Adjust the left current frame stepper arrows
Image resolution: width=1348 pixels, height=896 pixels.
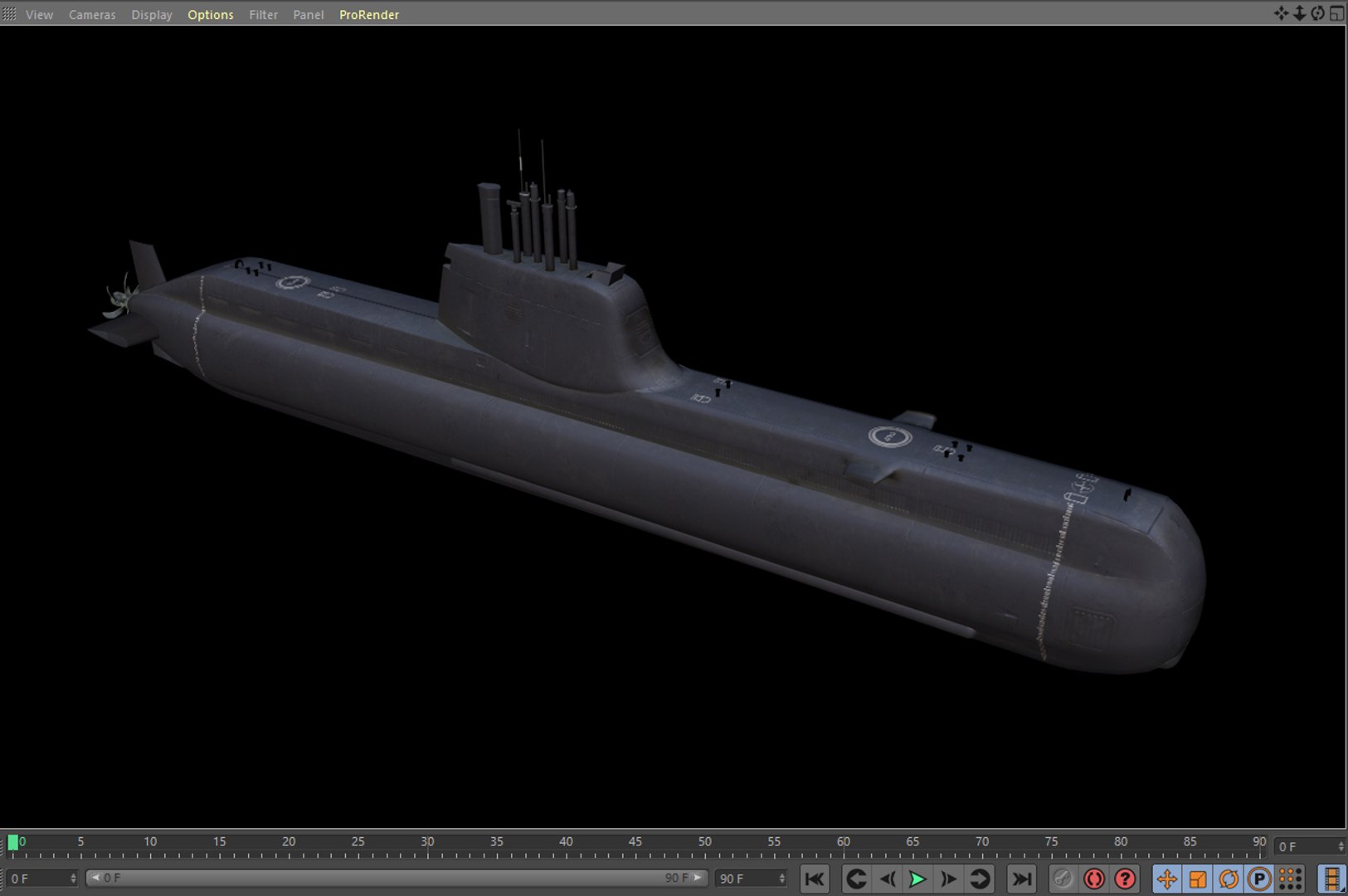tap(74, 878)
